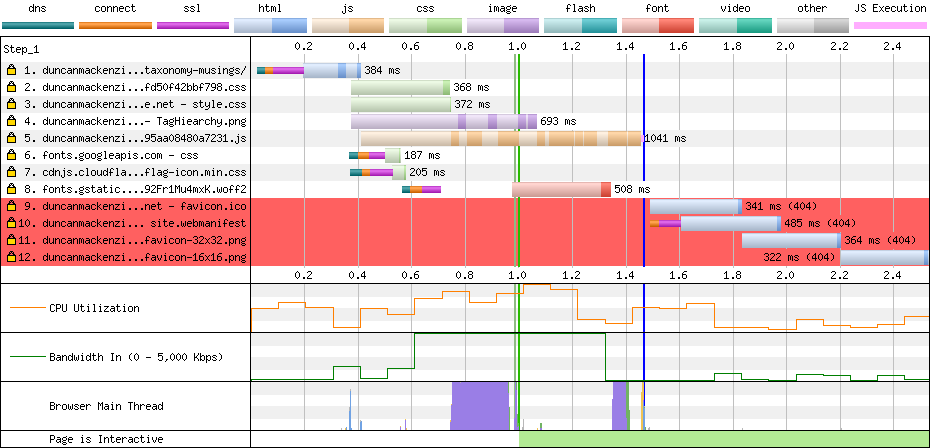Click the ssl legend color bar
930x448 pixels.
193,25
